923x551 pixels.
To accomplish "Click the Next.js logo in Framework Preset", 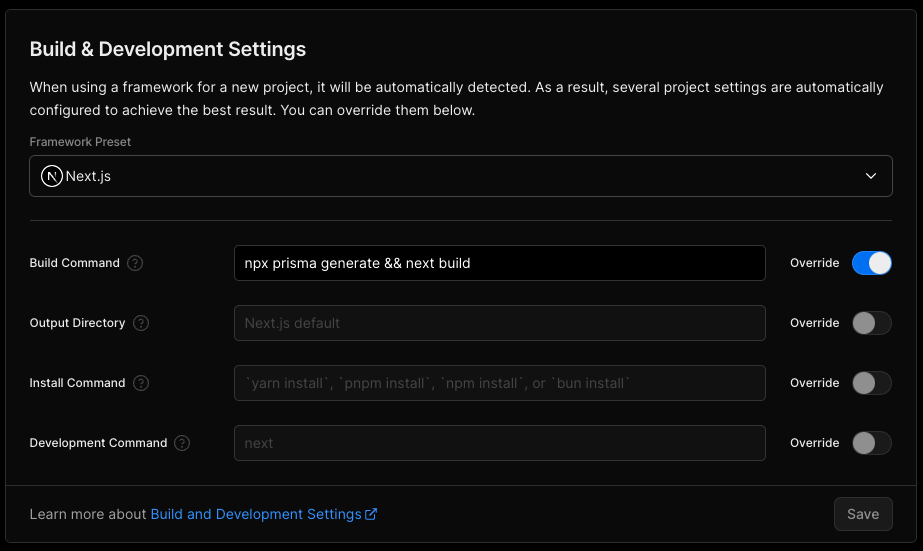I will tap(52, 176).
